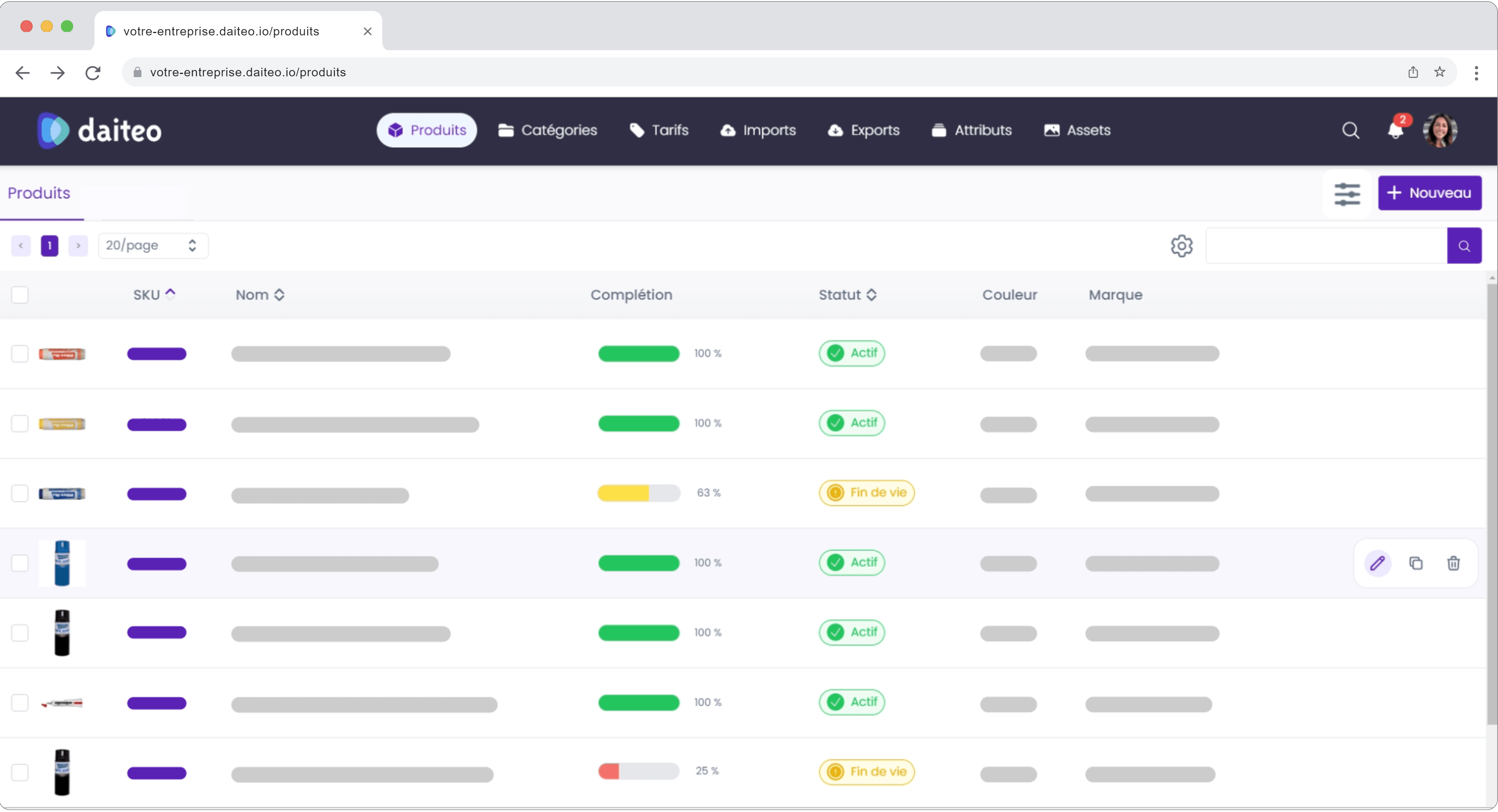Open the Assets library
This screenshot has height=812, width=1498.
[x=1077, y=130]
